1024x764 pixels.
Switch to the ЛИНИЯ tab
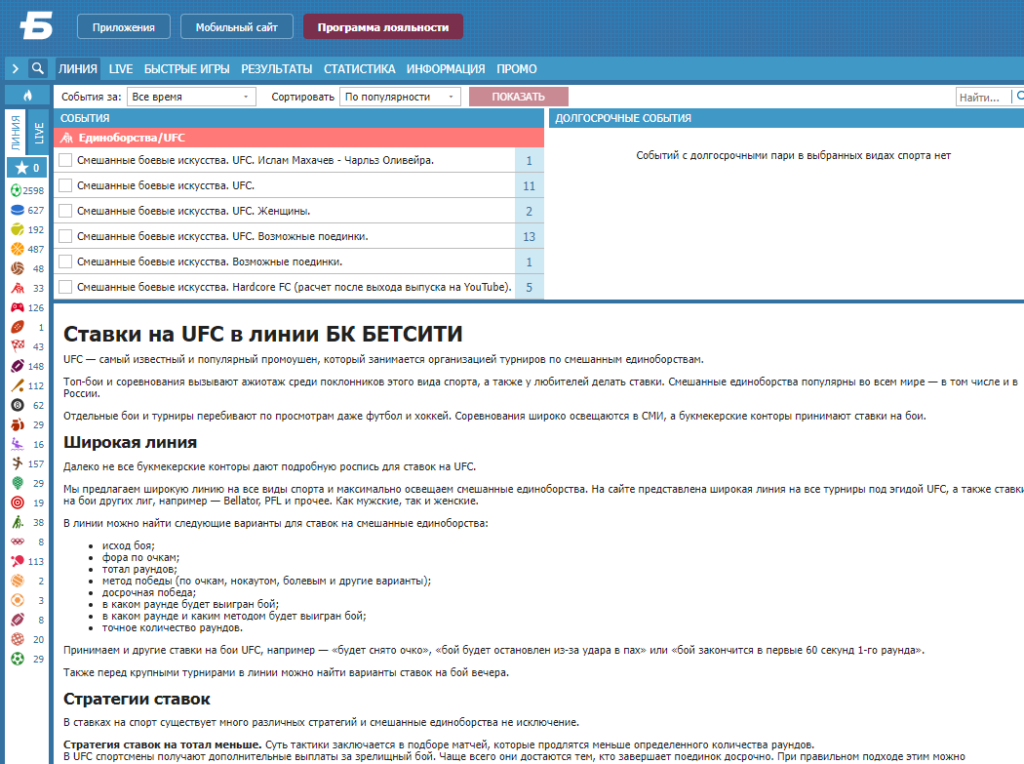pos(78,69)
